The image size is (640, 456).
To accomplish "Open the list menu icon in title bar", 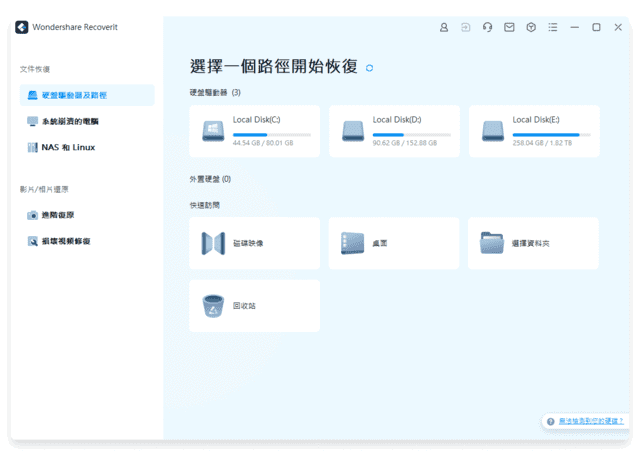I will pos(553,28).
